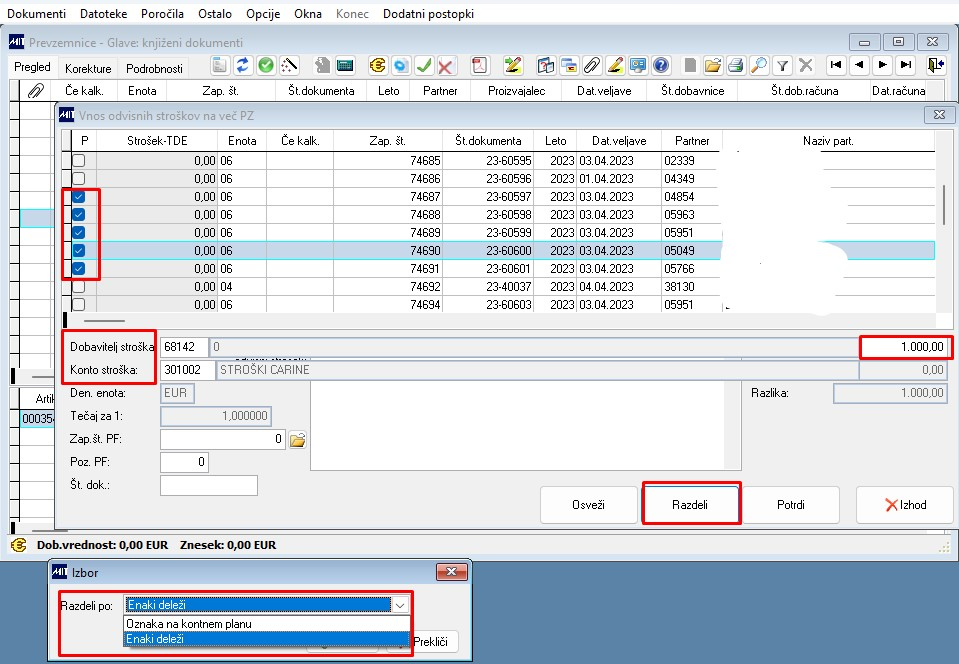Tick the checkbox for row 74692
Viewport: 959px width, 664px height.
tap(78, 287)
